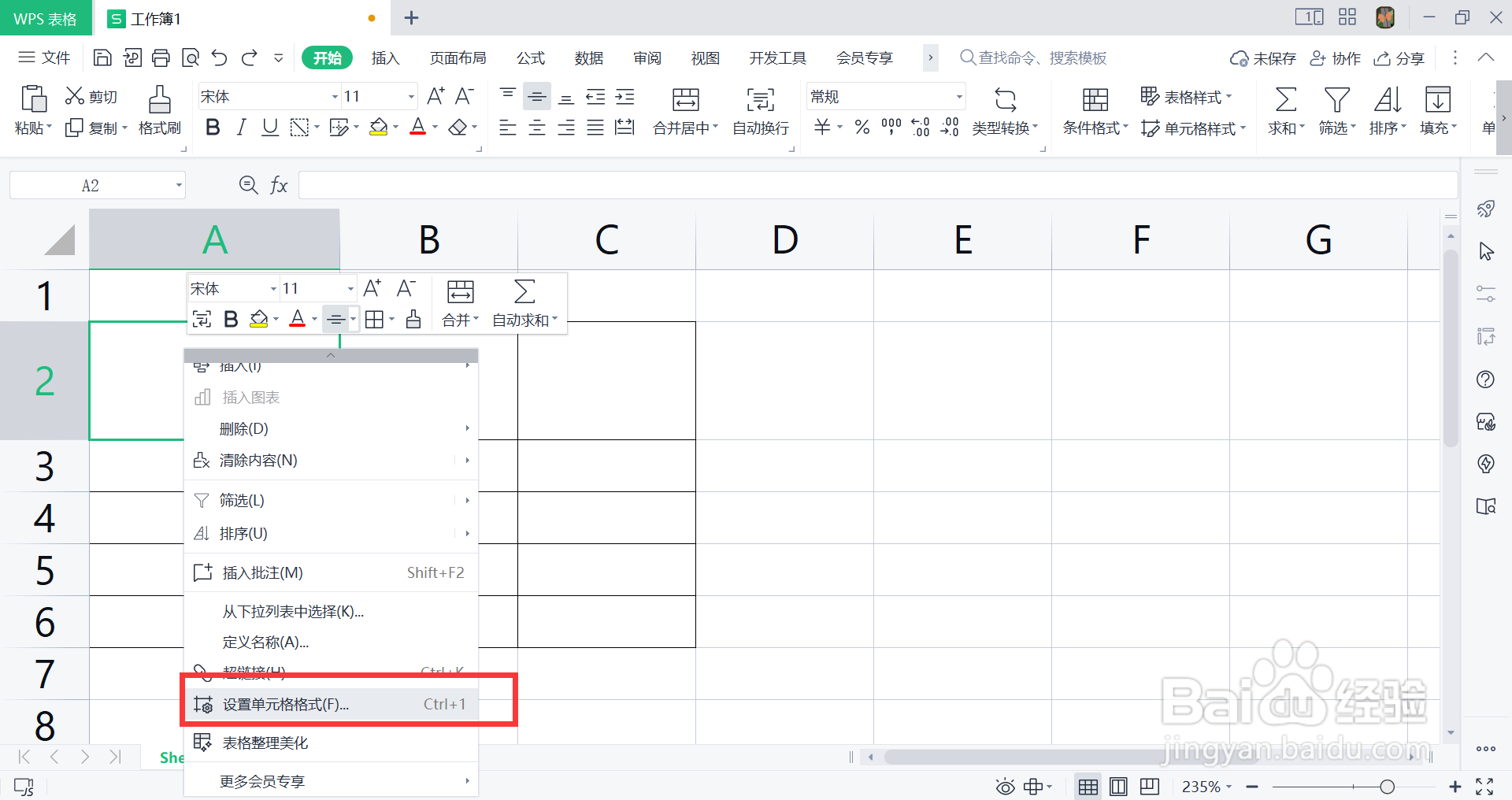The height and width of the screenshot is (800, 1512).
Task: Click the 筛选 filter button
Action: [x=1337, y=112]
